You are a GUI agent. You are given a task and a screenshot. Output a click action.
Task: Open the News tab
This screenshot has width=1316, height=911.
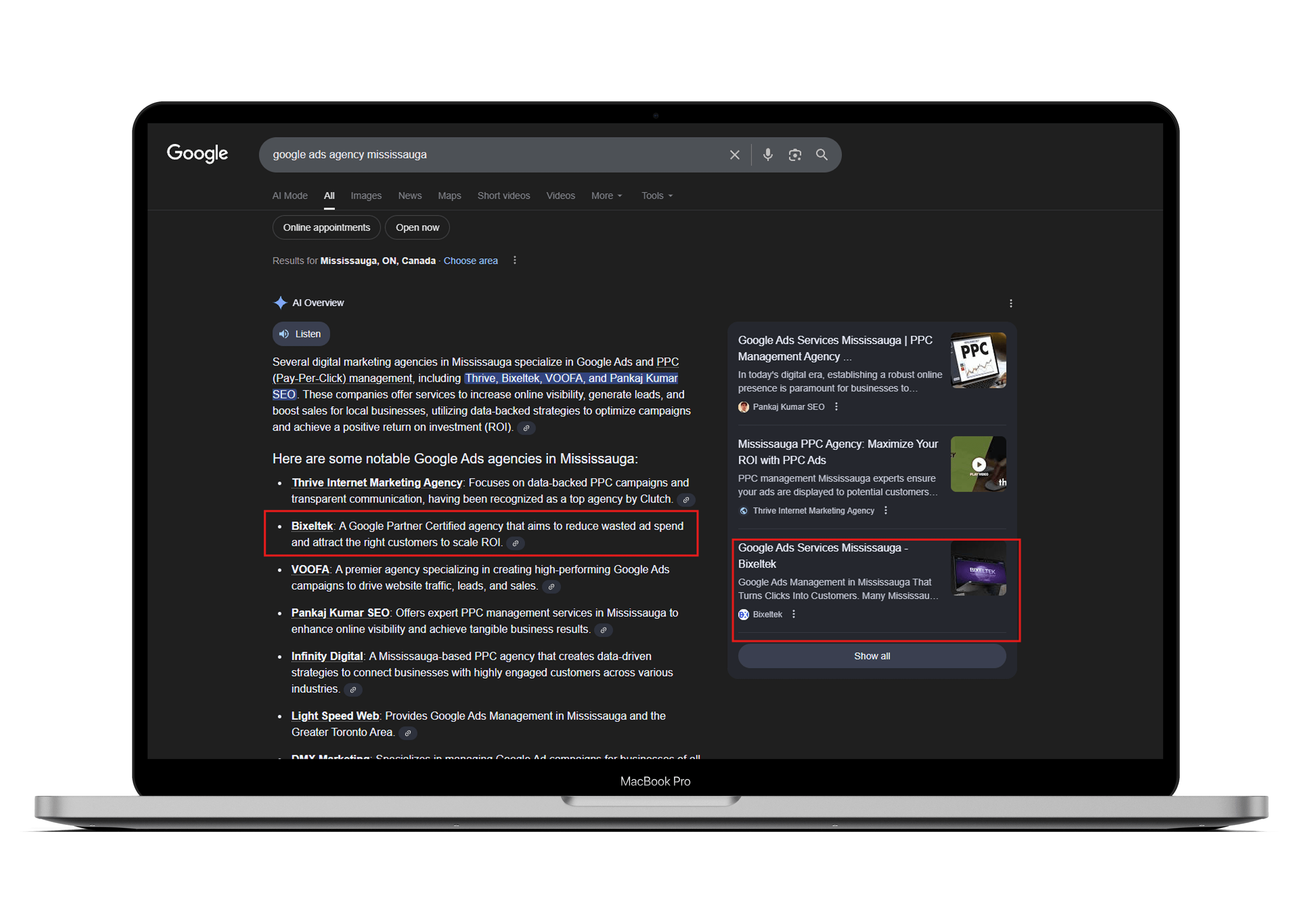pyautogui.click(x=410, y=195)
